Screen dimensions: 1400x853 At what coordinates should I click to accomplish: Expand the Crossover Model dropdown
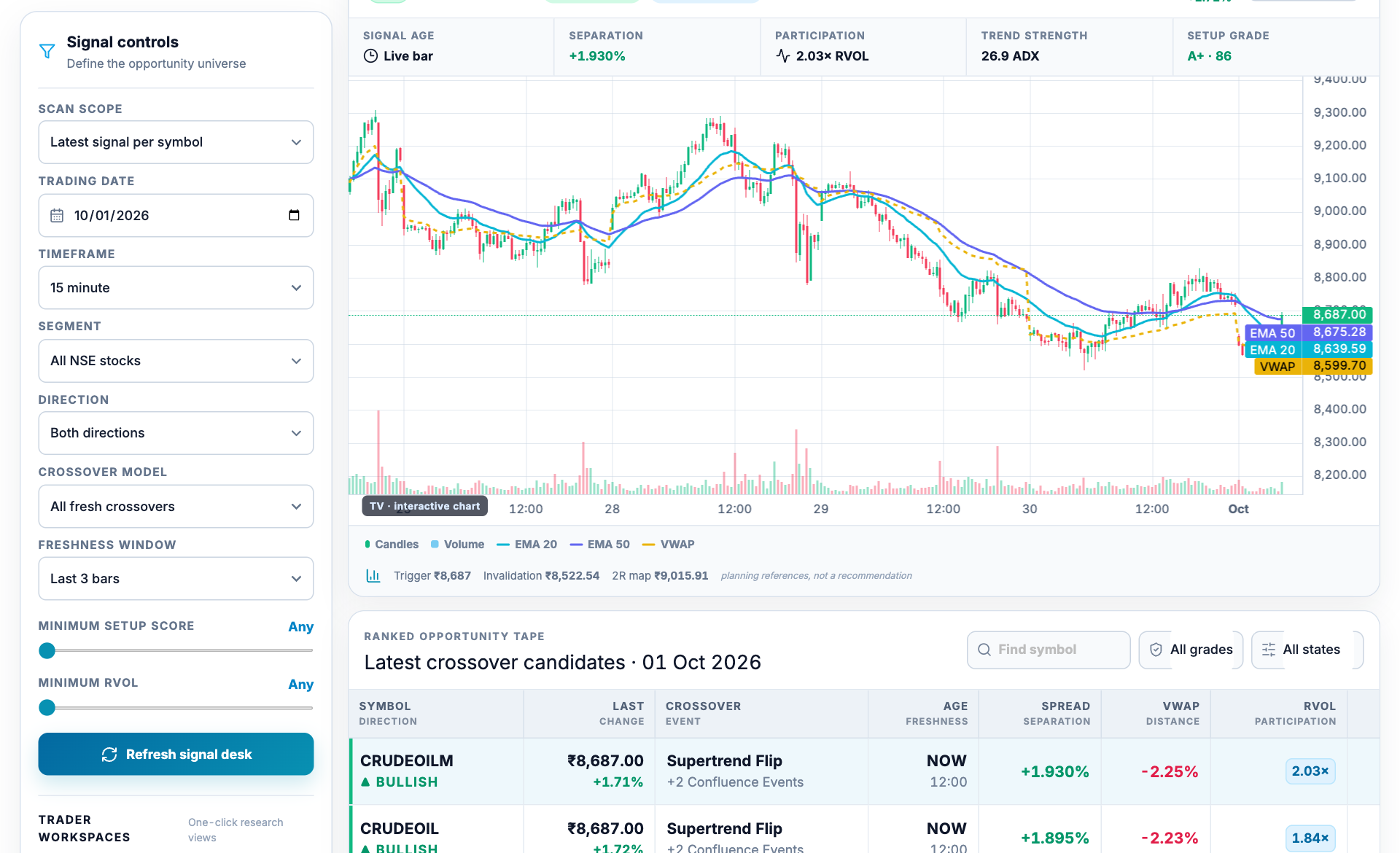pyautogui.click(x=176, y=507)
